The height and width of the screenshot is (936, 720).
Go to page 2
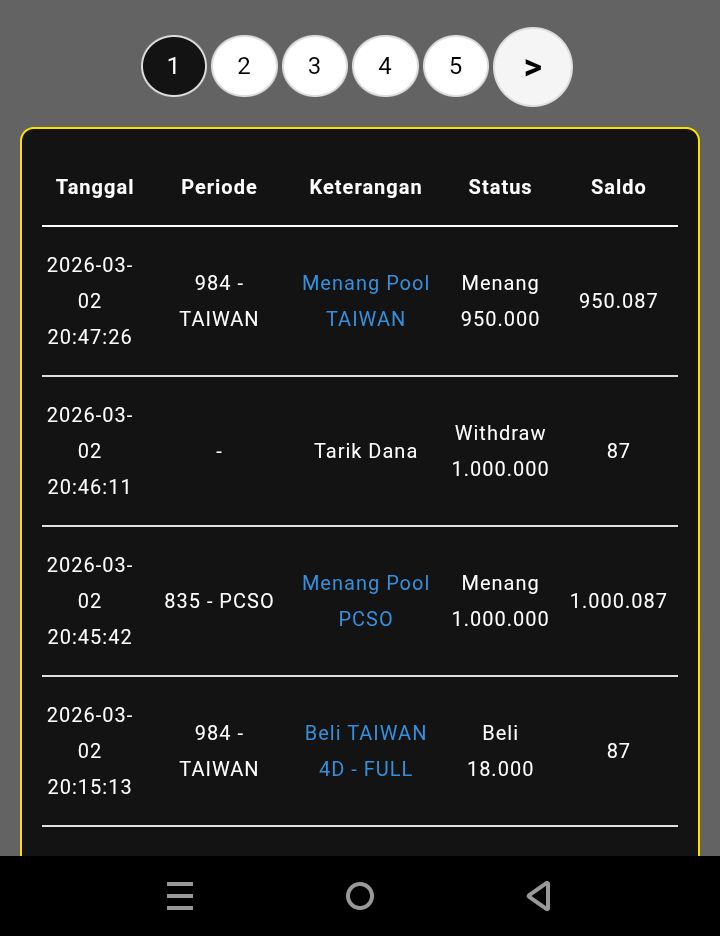pos(244,66)
